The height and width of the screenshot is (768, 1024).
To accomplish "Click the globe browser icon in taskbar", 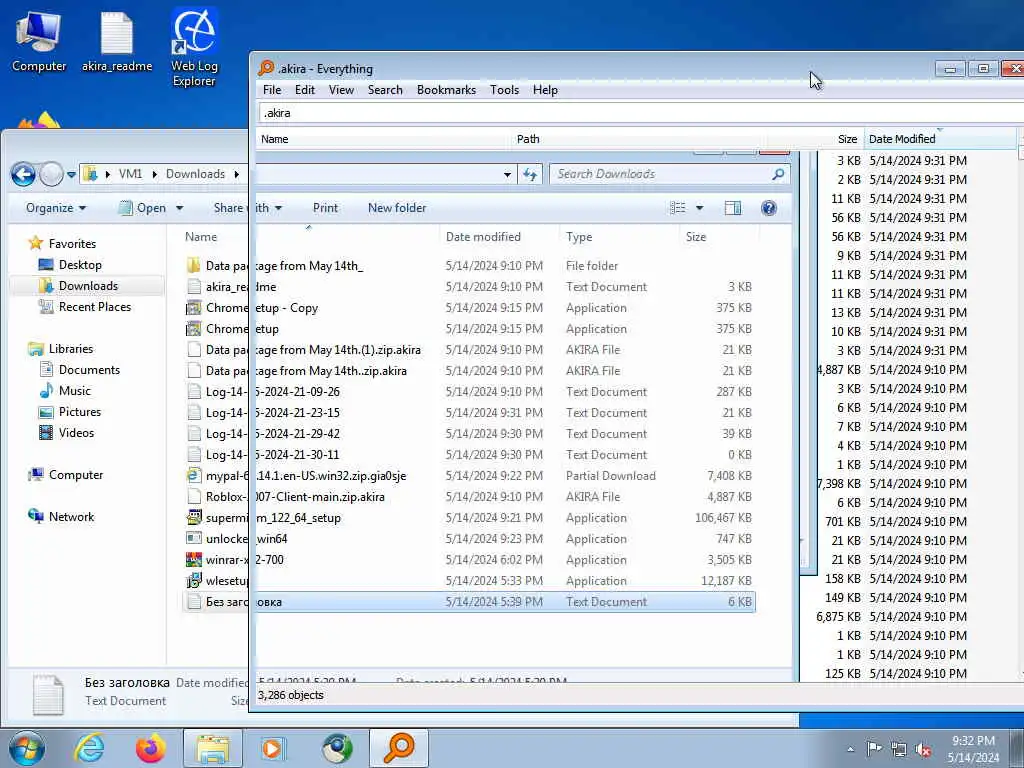I will pos(337,748).
